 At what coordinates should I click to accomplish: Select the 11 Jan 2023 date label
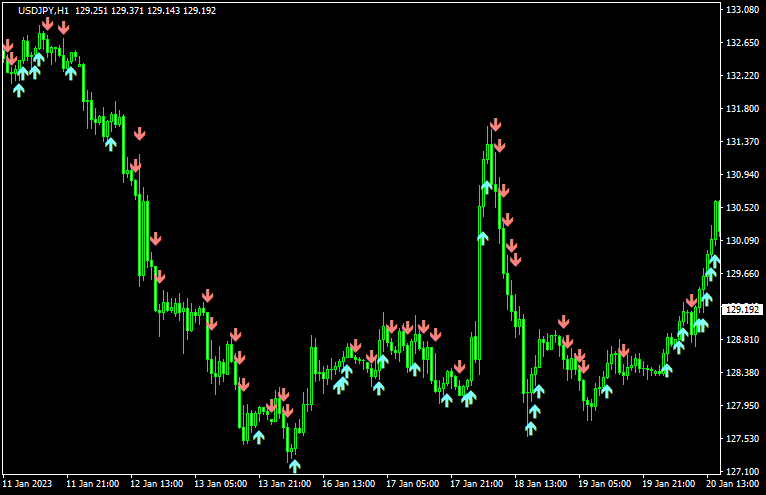(x=27, y=483)
